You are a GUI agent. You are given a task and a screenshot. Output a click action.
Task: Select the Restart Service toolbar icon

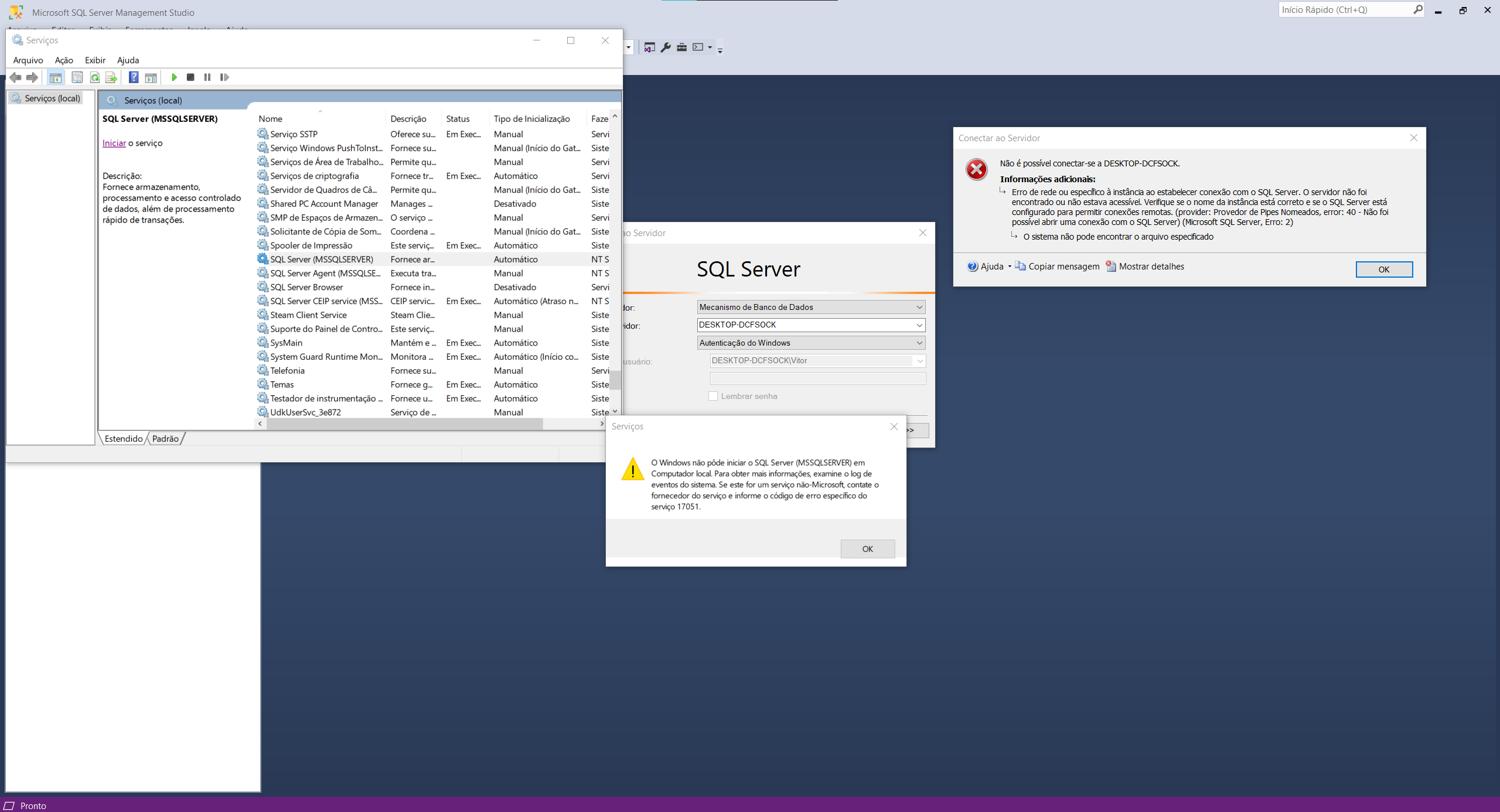click(225, 77)
